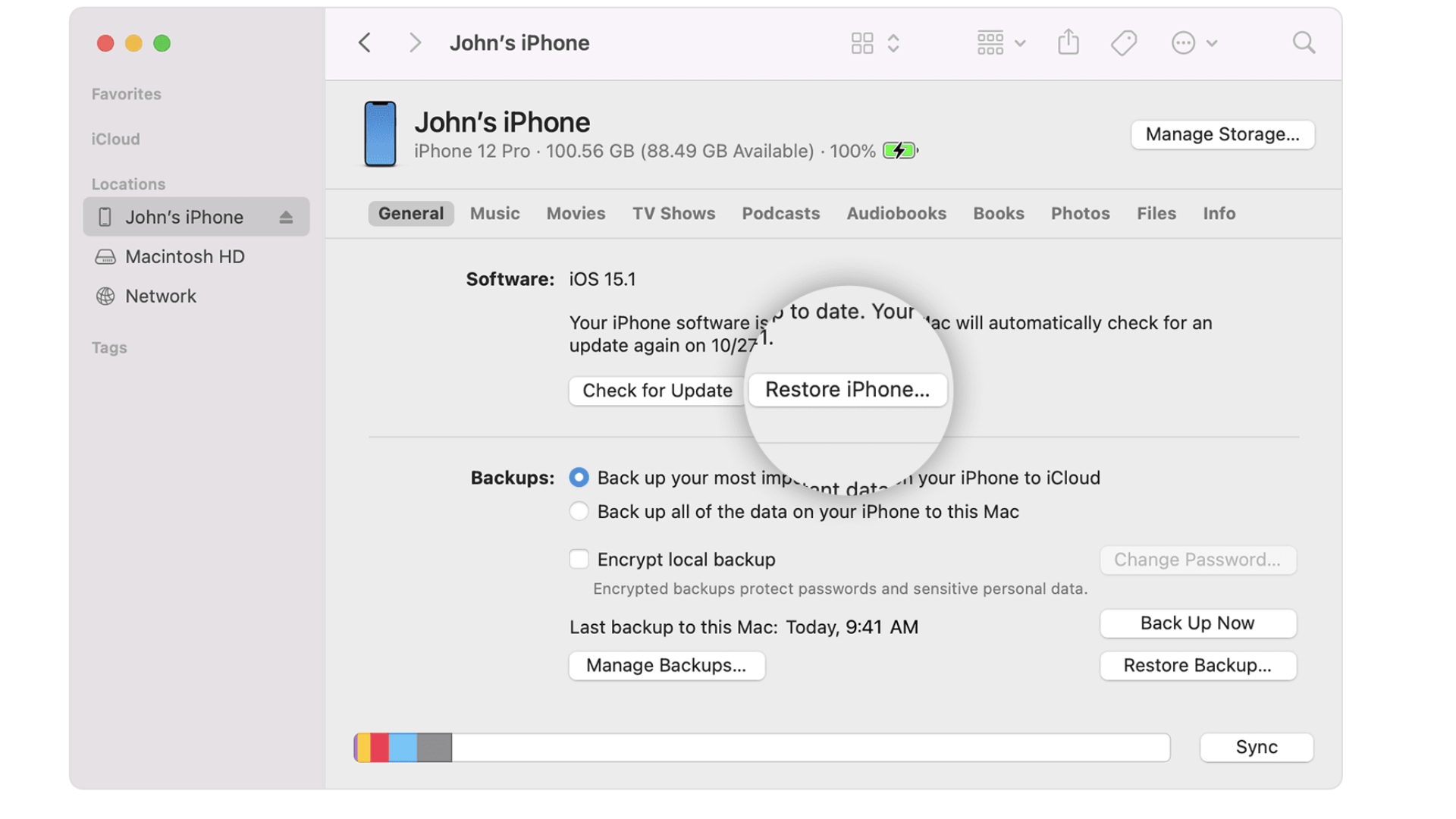Viewport: 1456px width, 819px height.
Task: Click the Share icon in toolbar
Action: [1068, 42]
